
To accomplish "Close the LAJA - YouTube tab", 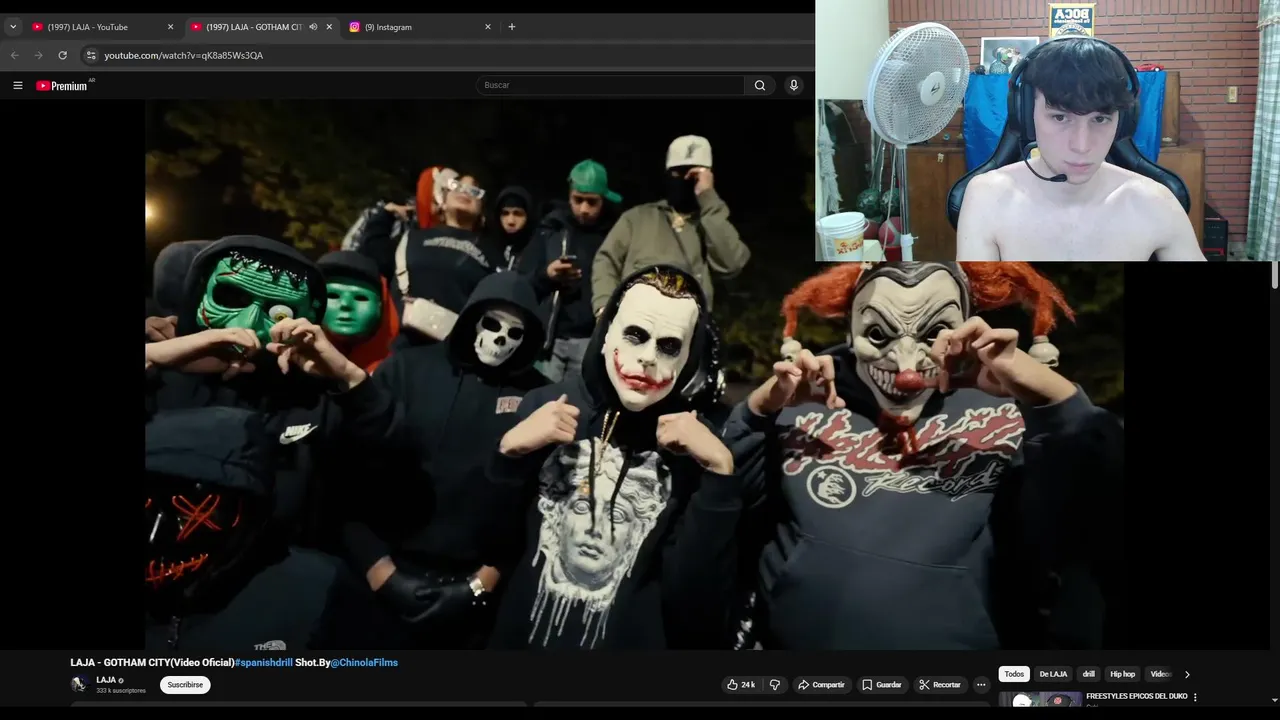I will coord(170,27).
